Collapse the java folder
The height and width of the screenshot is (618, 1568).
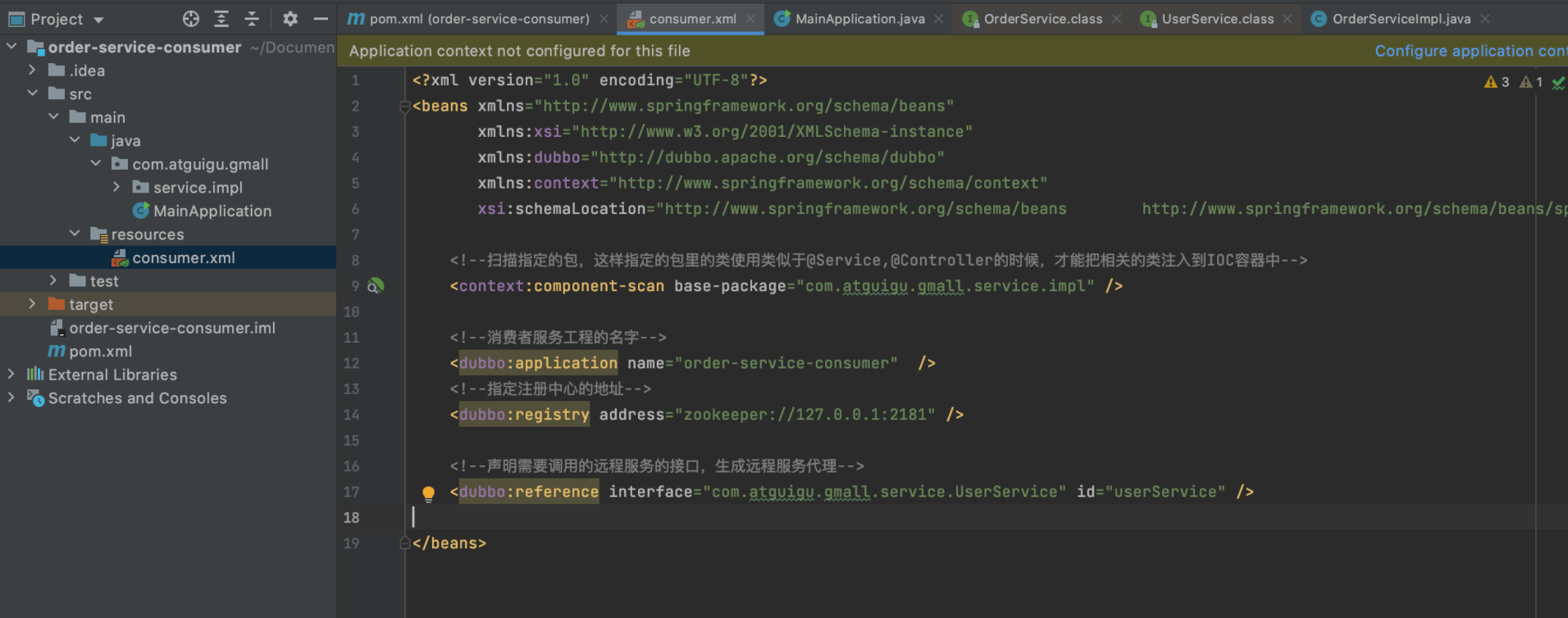[x=75, y=140]
